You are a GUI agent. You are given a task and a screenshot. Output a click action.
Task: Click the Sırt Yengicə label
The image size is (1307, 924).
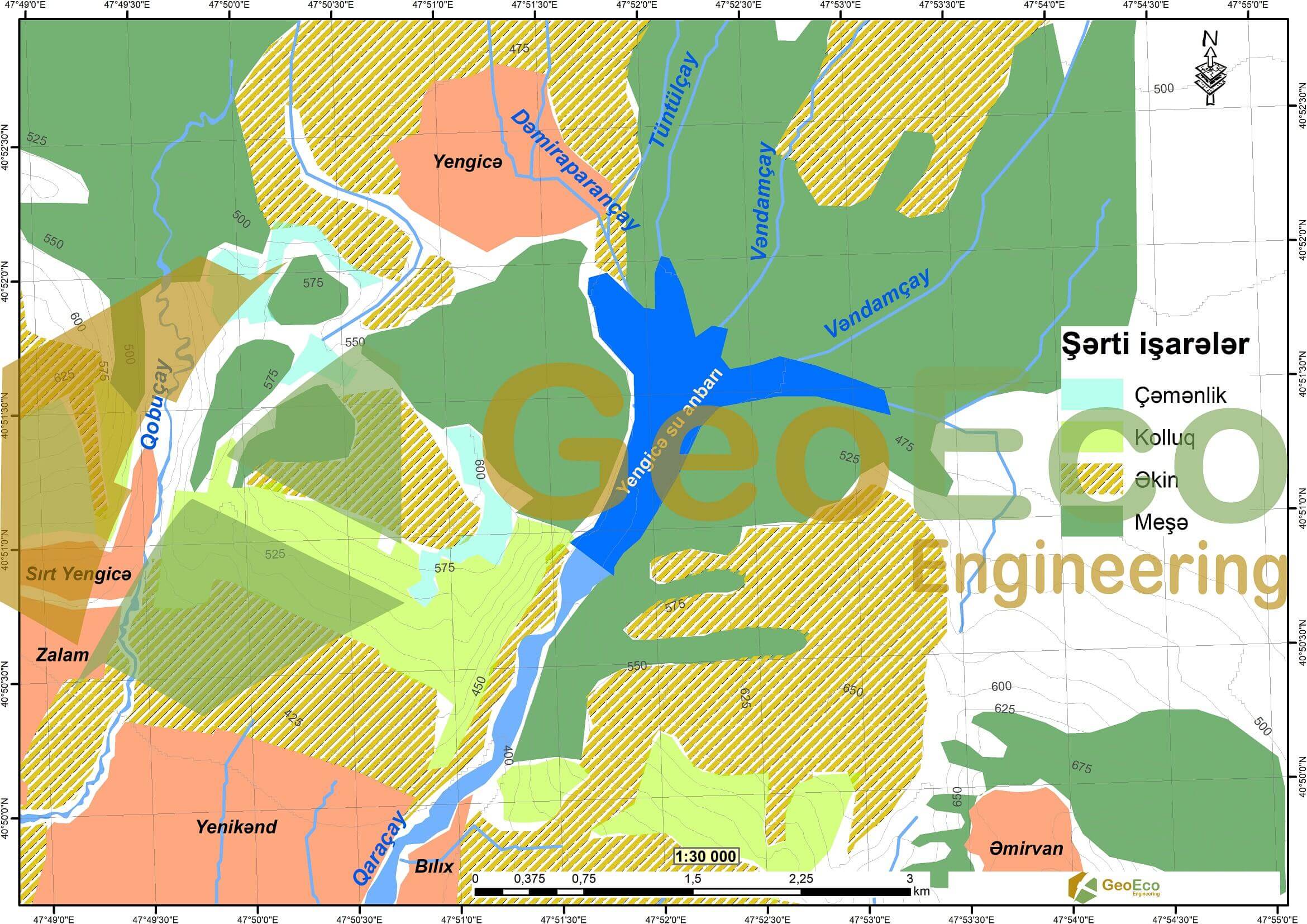(x=79, y=574)
